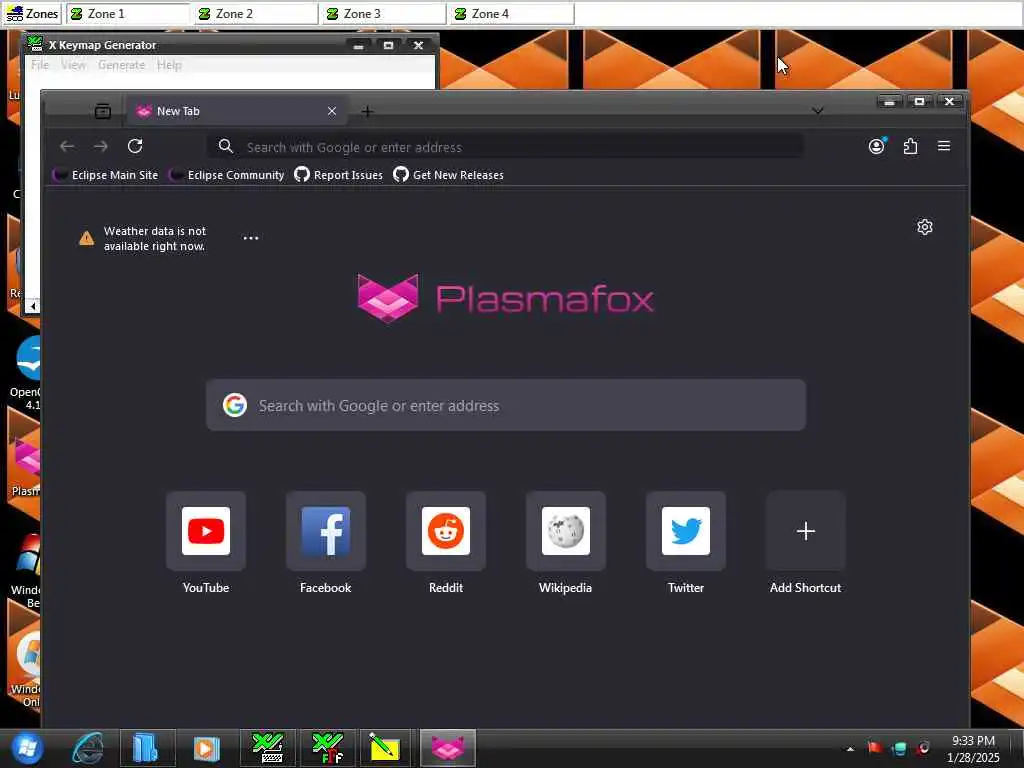Expand the list all tabs chevron

click(x=818, y=111)
